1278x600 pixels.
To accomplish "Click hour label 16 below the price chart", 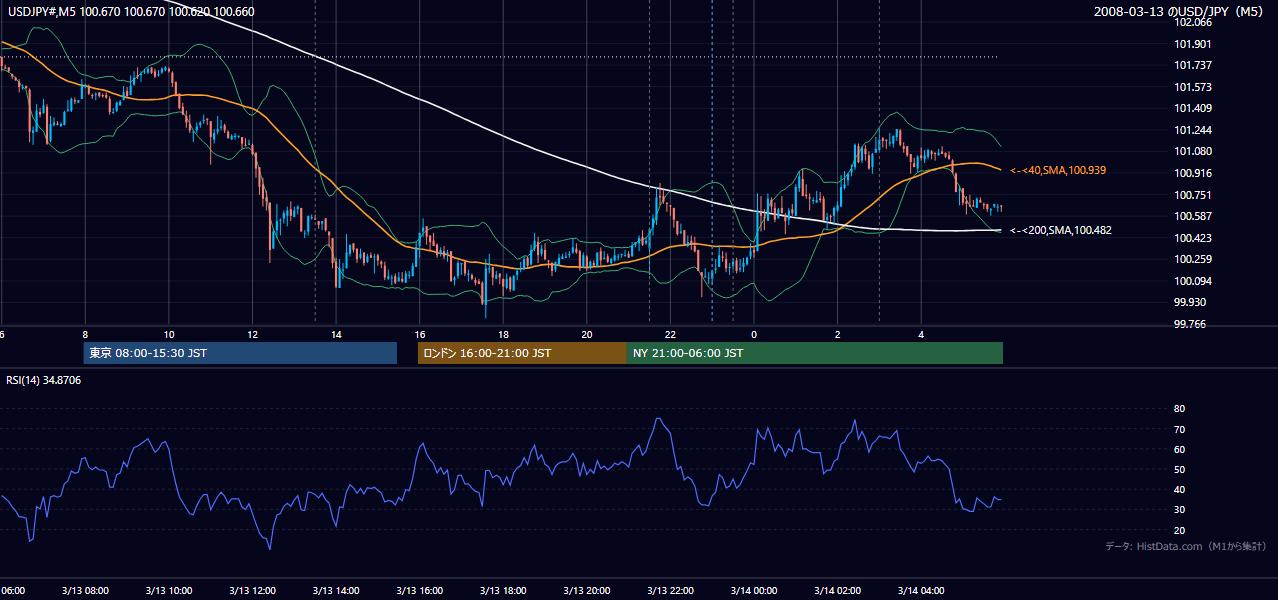I will point(420,335).
